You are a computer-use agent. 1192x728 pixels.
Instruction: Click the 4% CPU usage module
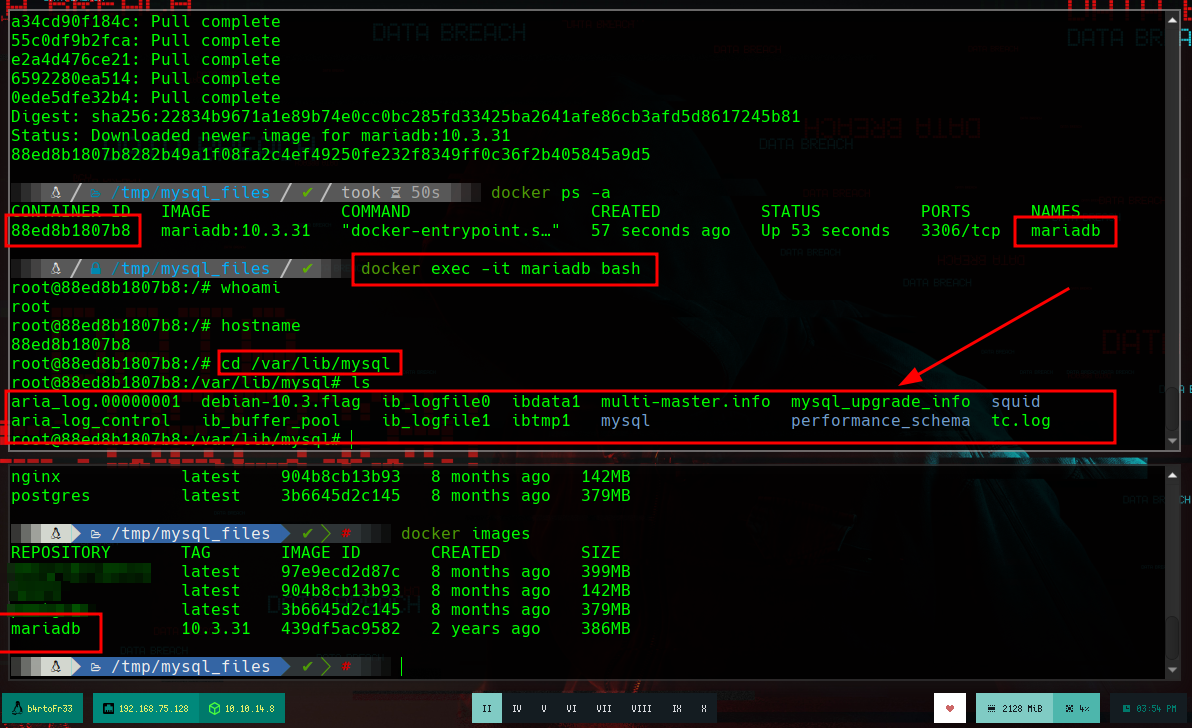tap(1077, 708)
